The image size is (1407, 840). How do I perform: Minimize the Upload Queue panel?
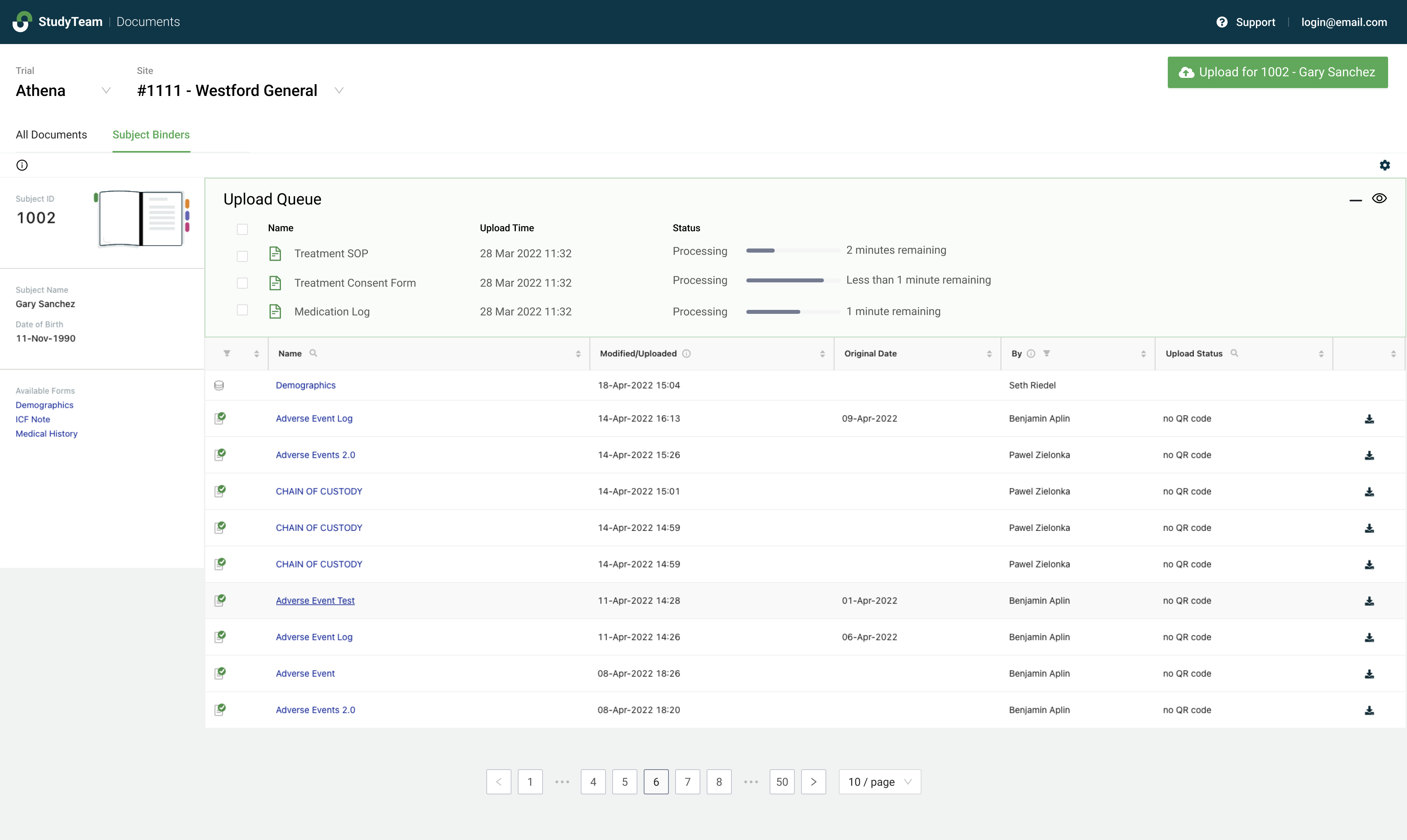(1355, 200)
